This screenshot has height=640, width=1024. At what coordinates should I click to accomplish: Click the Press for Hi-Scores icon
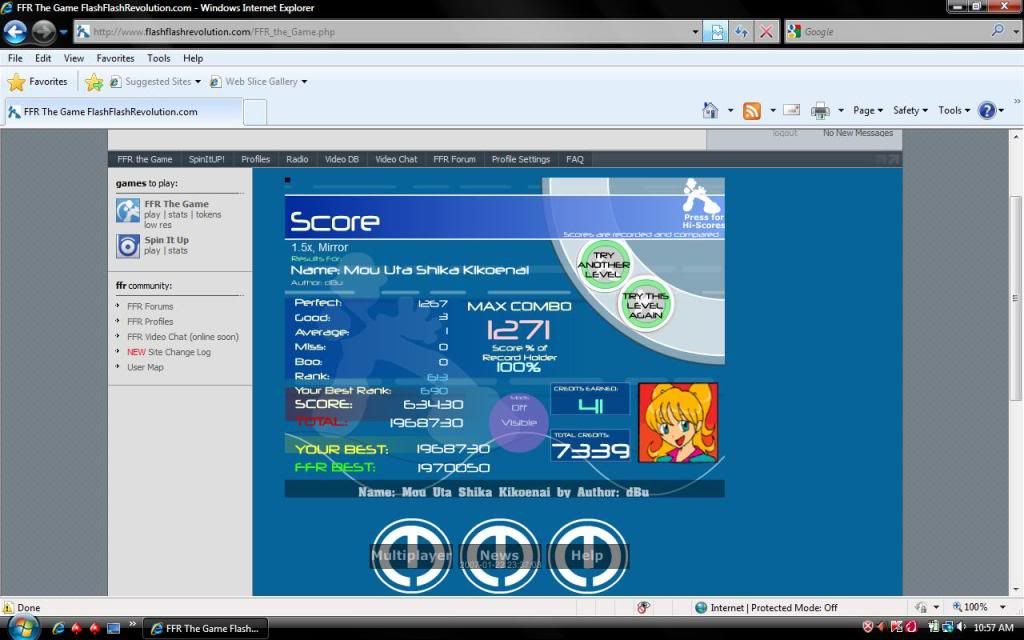pos(701,195)
